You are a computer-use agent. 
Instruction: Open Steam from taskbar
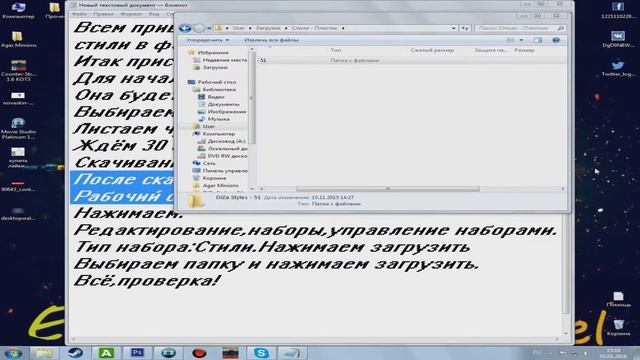pyautogui.click(x=75, y=353)
